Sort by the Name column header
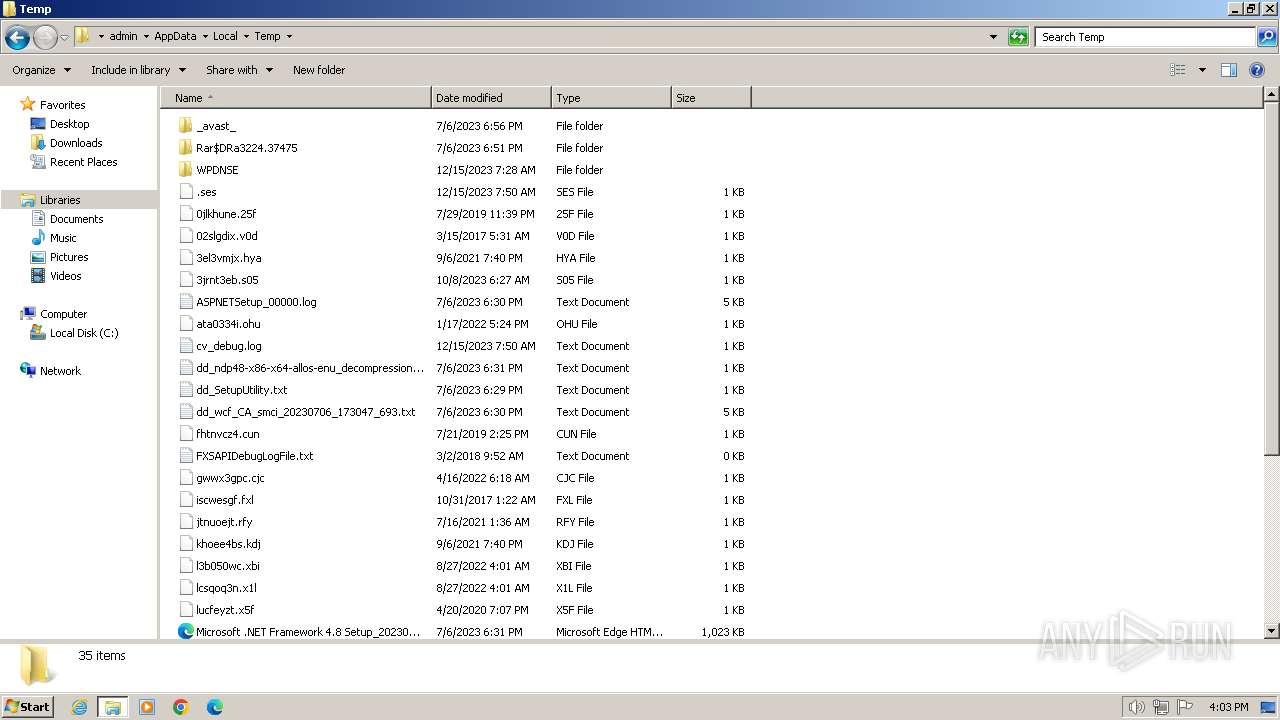This screenshot has height=720, width=1280. [296, 98]
